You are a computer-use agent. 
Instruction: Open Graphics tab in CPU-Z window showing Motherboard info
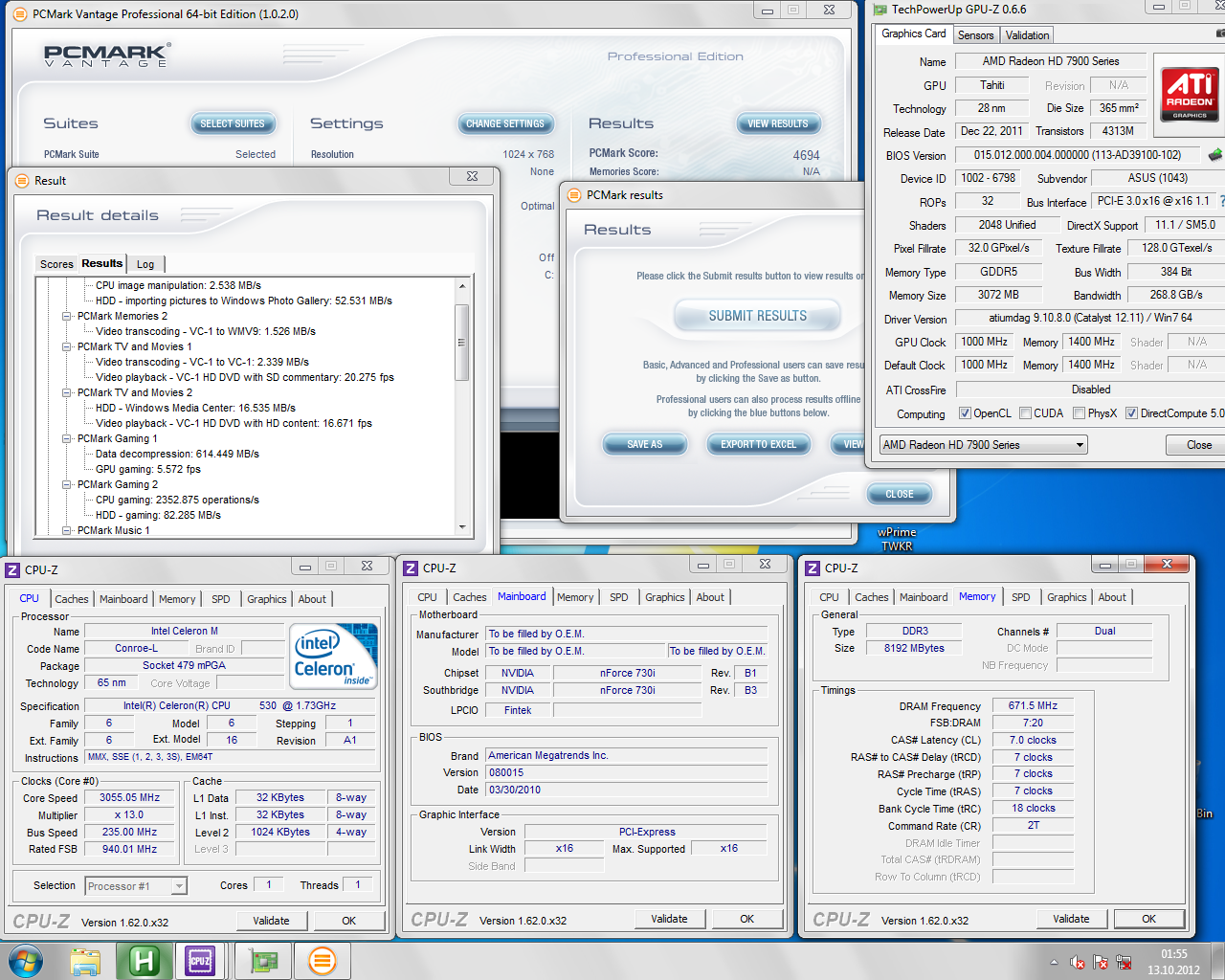coord(665,597)
